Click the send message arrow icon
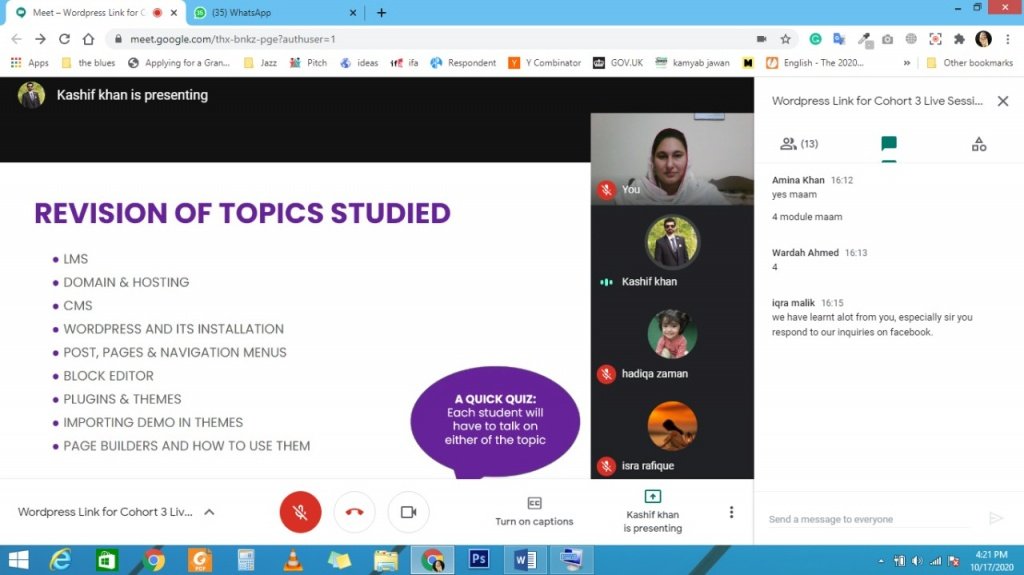 (x=996, y=519)
